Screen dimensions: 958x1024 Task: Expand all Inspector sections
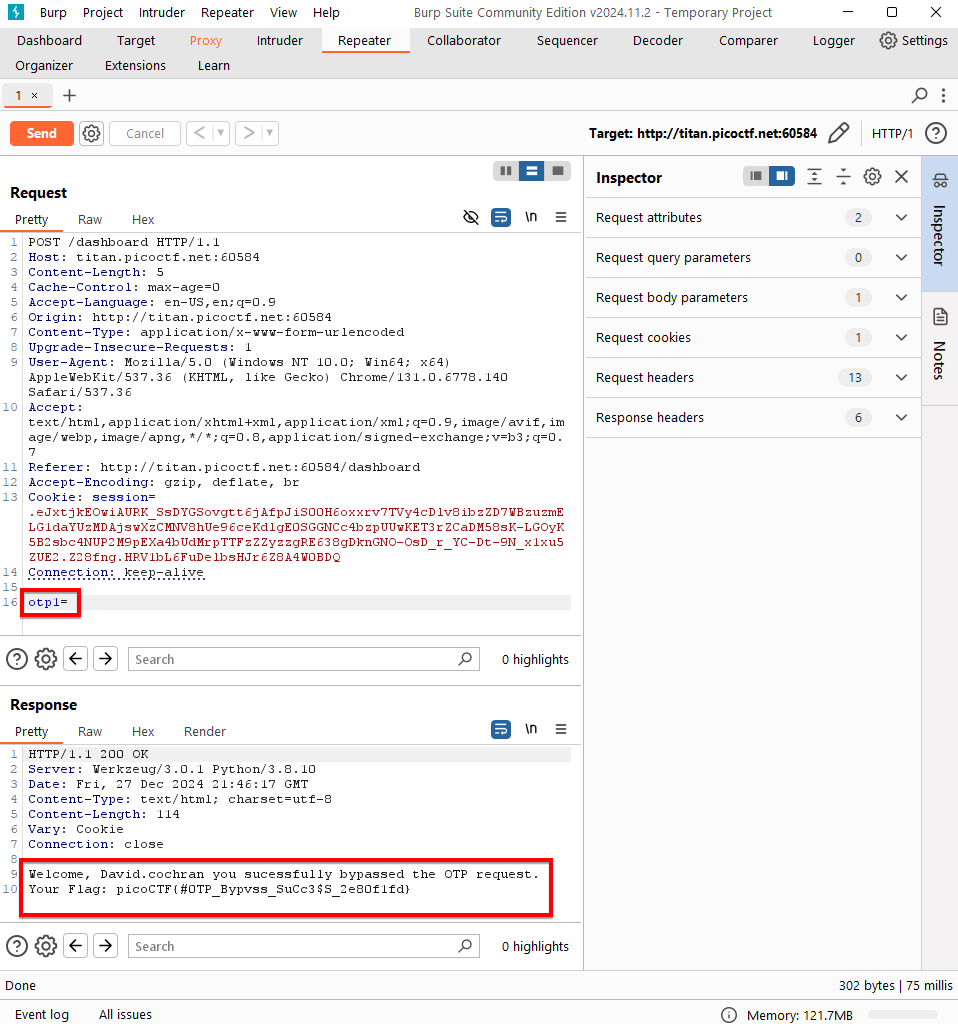click(x=814, y=176)
